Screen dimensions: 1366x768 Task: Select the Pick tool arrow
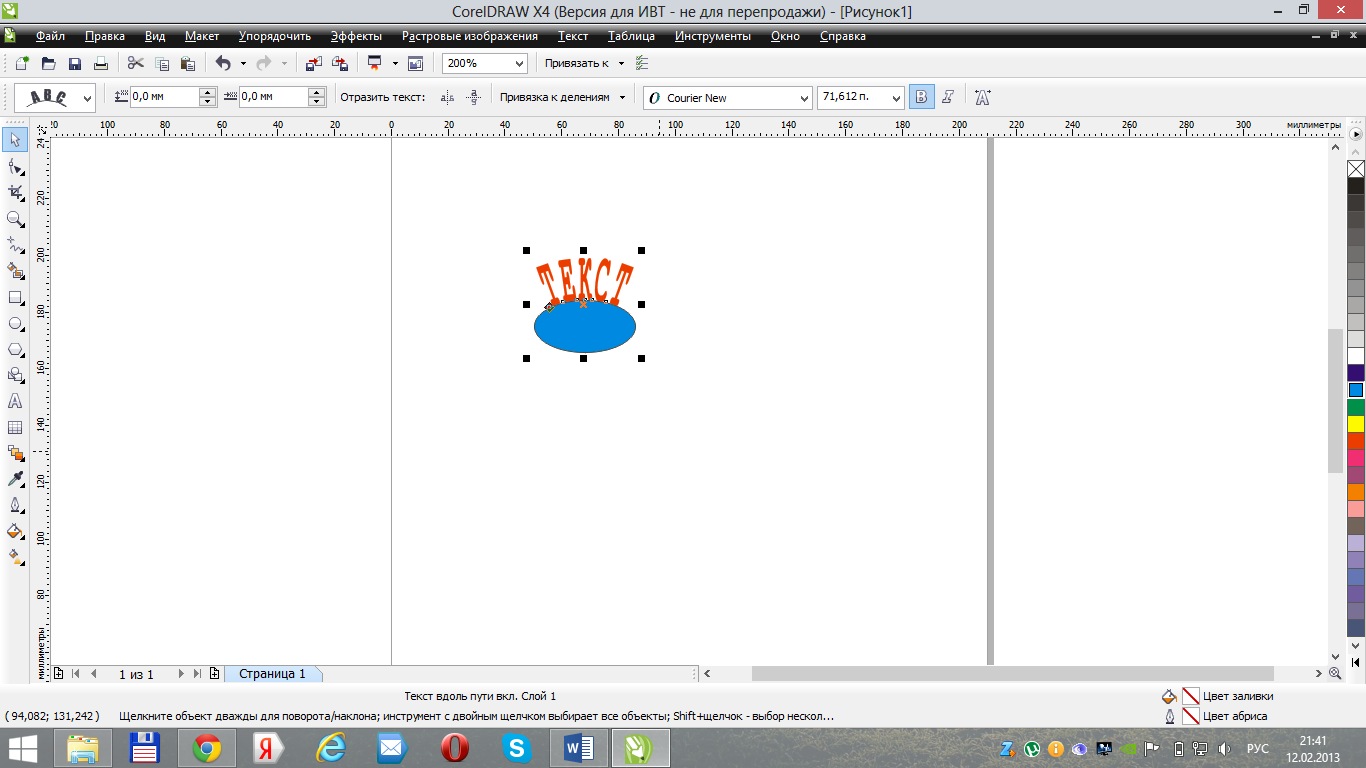(x=15, y=139)
